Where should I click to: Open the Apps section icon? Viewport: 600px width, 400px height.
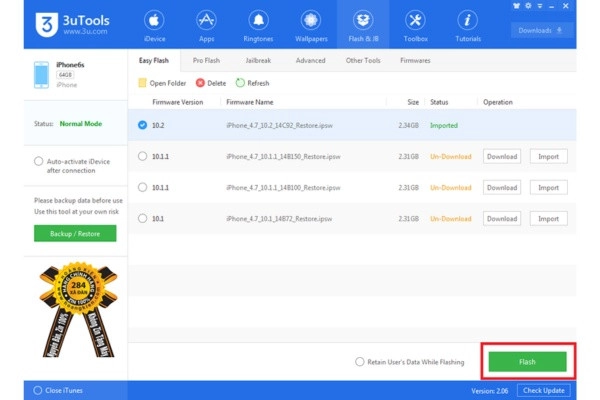pos(207,21)
